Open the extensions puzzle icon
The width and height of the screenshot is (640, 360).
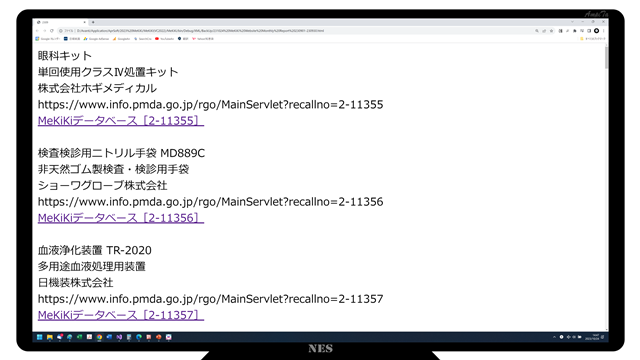(x=574, y=31)
